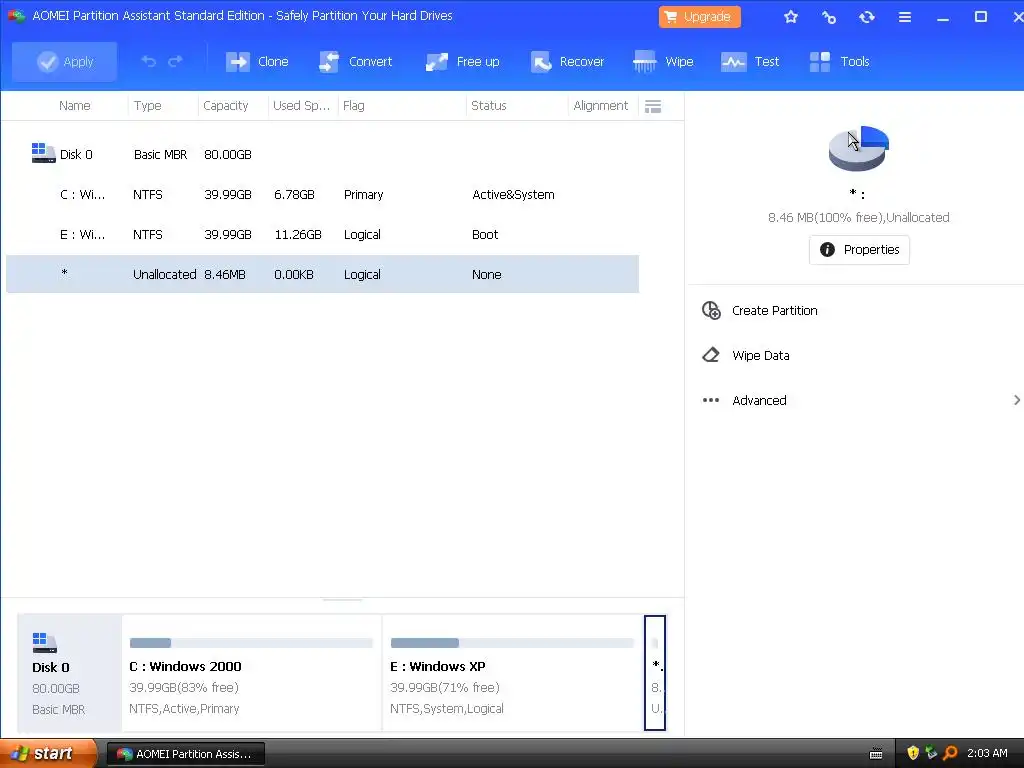Click the orange magnifier tray icon
Image resolution: width=1024 pixels, height=768 pixels.
pos(950,753)
